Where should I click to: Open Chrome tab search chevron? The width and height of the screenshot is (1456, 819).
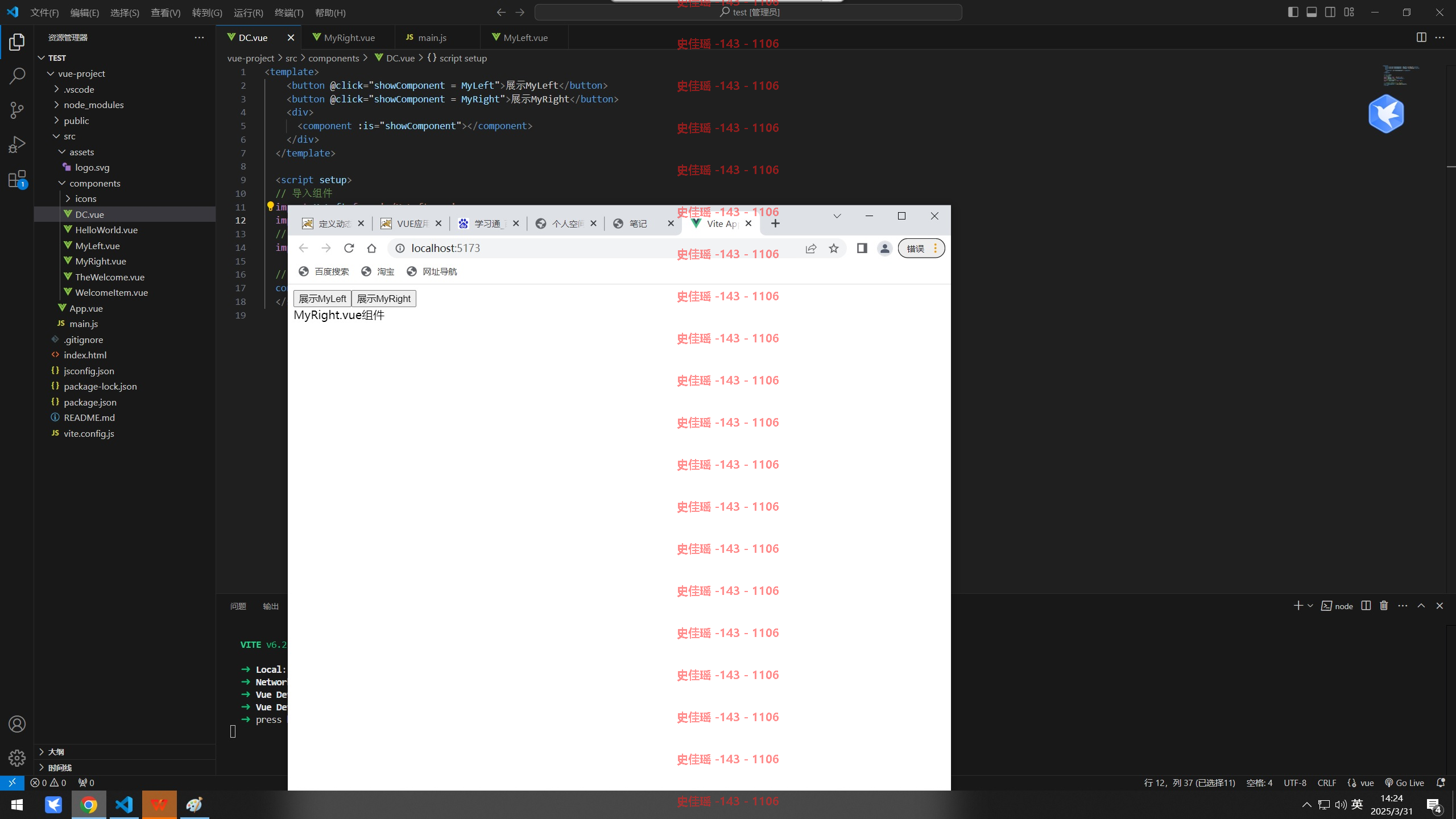coord(837,216)
